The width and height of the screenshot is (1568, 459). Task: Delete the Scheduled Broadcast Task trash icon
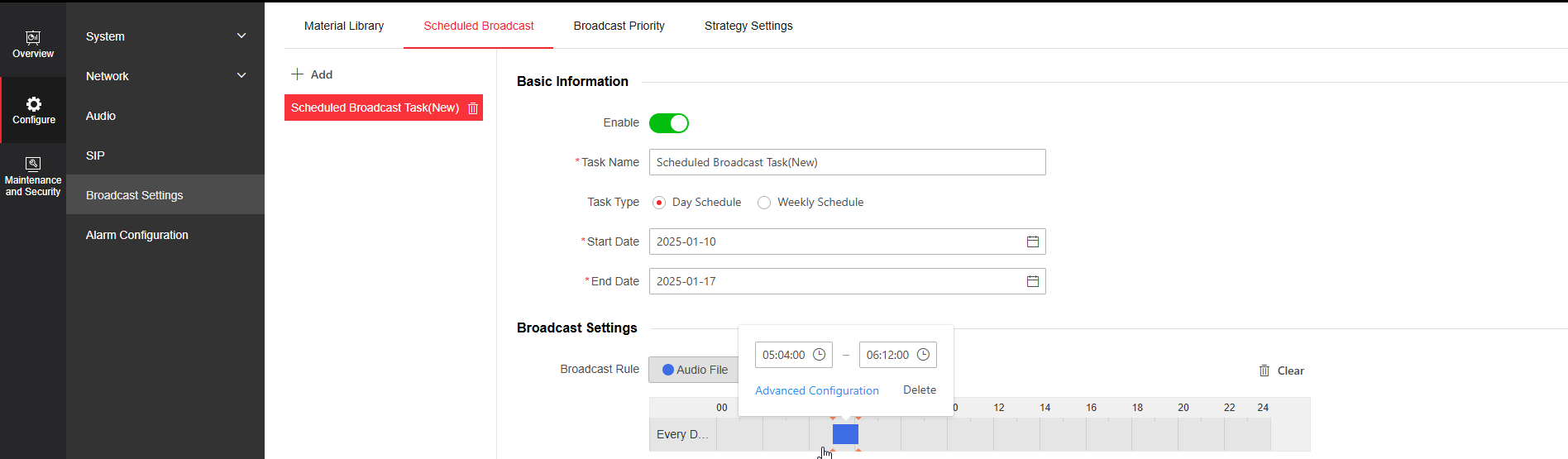coord(473,108)
